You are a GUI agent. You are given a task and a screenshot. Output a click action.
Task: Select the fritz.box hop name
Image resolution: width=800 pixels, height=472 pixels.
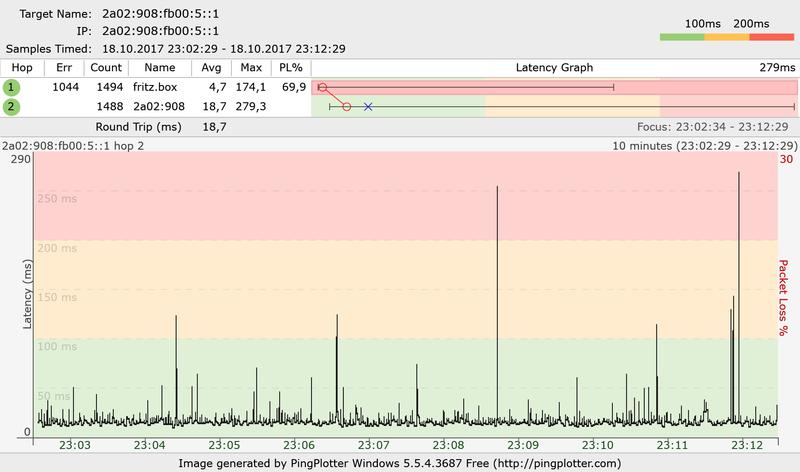pos(160,87)
